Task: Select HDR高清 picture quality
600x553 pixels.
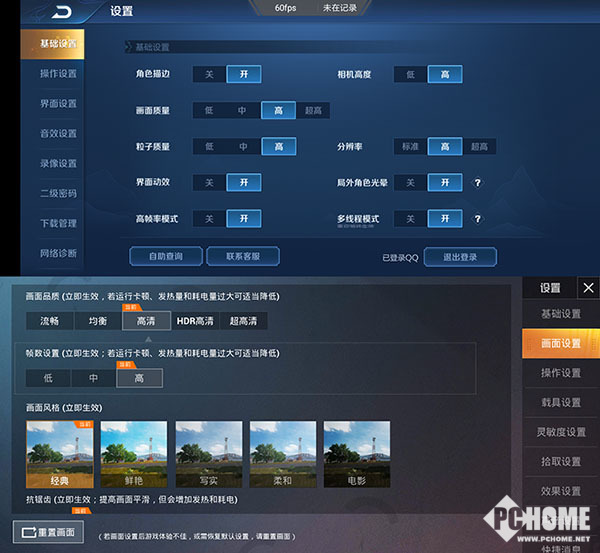Action: click(194, 321)
